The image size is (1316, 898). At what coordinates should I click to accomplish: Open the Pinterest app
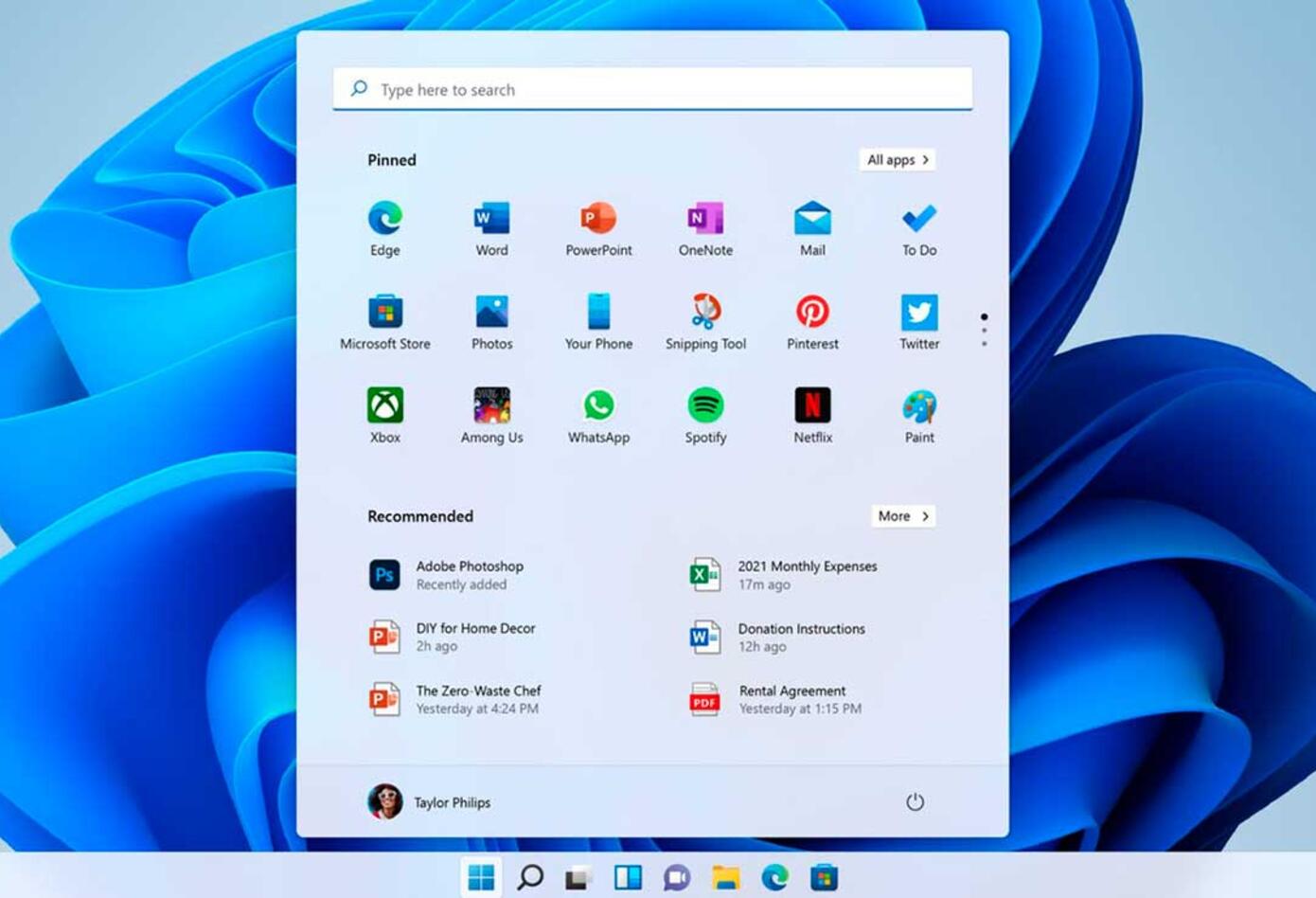click(812, 322)
